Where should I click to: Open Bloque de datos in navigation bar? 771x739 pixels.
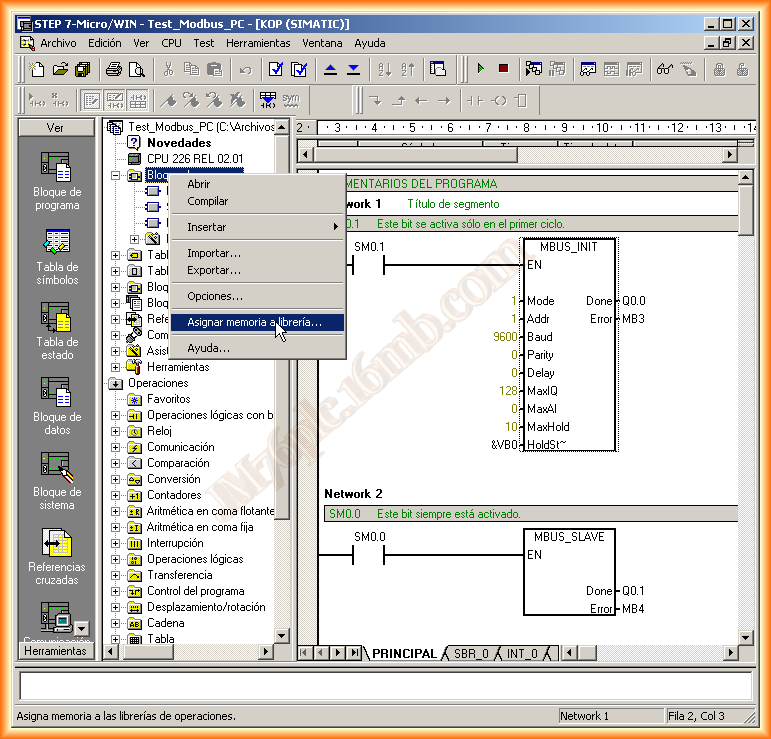pyautogui.click(x=57, y=406)
